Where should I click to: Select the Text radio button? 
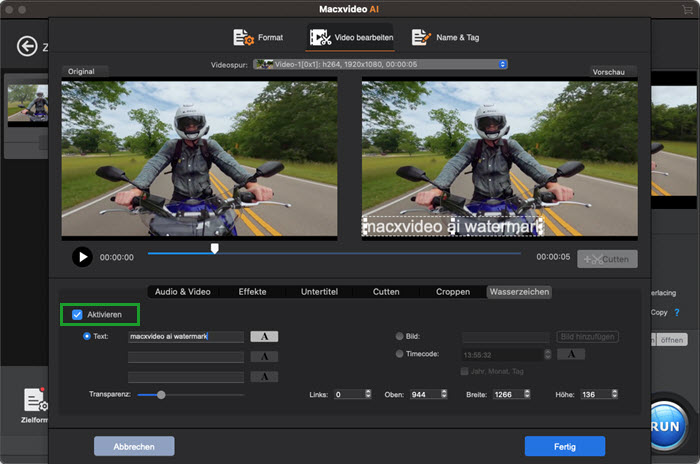click(x=87, y=336)
